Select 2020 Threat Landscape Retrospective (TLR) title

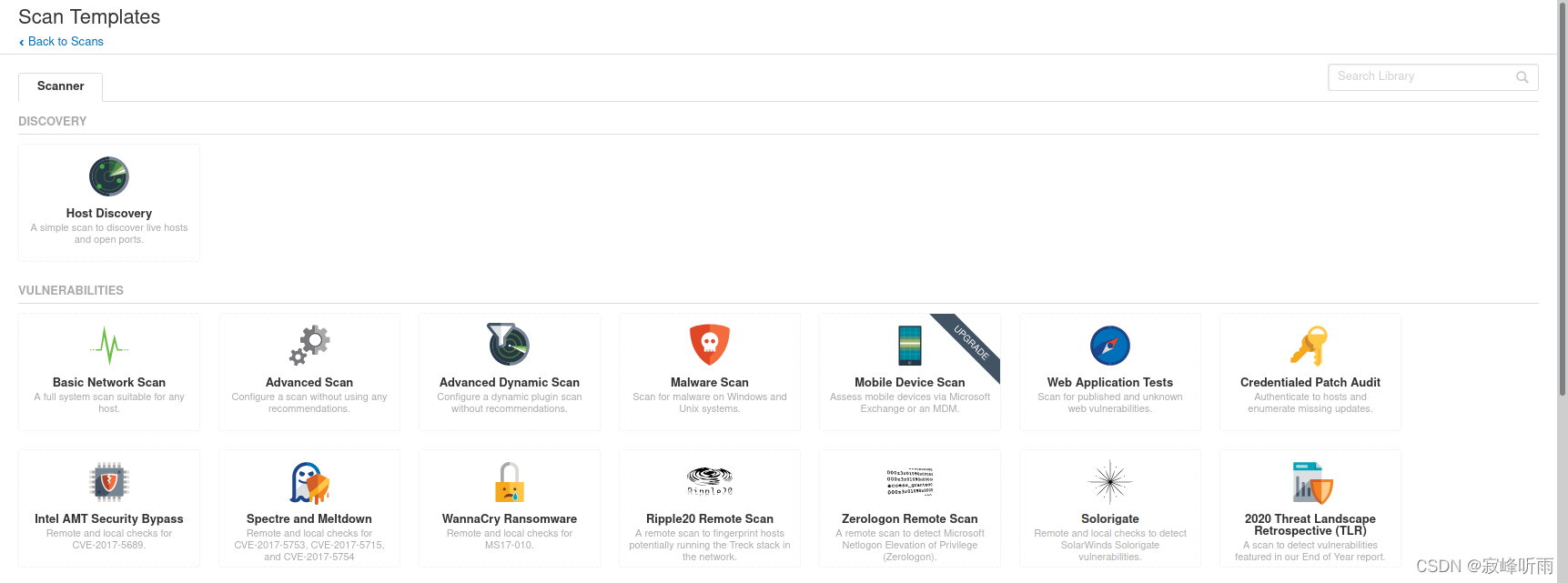click(x=1310, y=525)
